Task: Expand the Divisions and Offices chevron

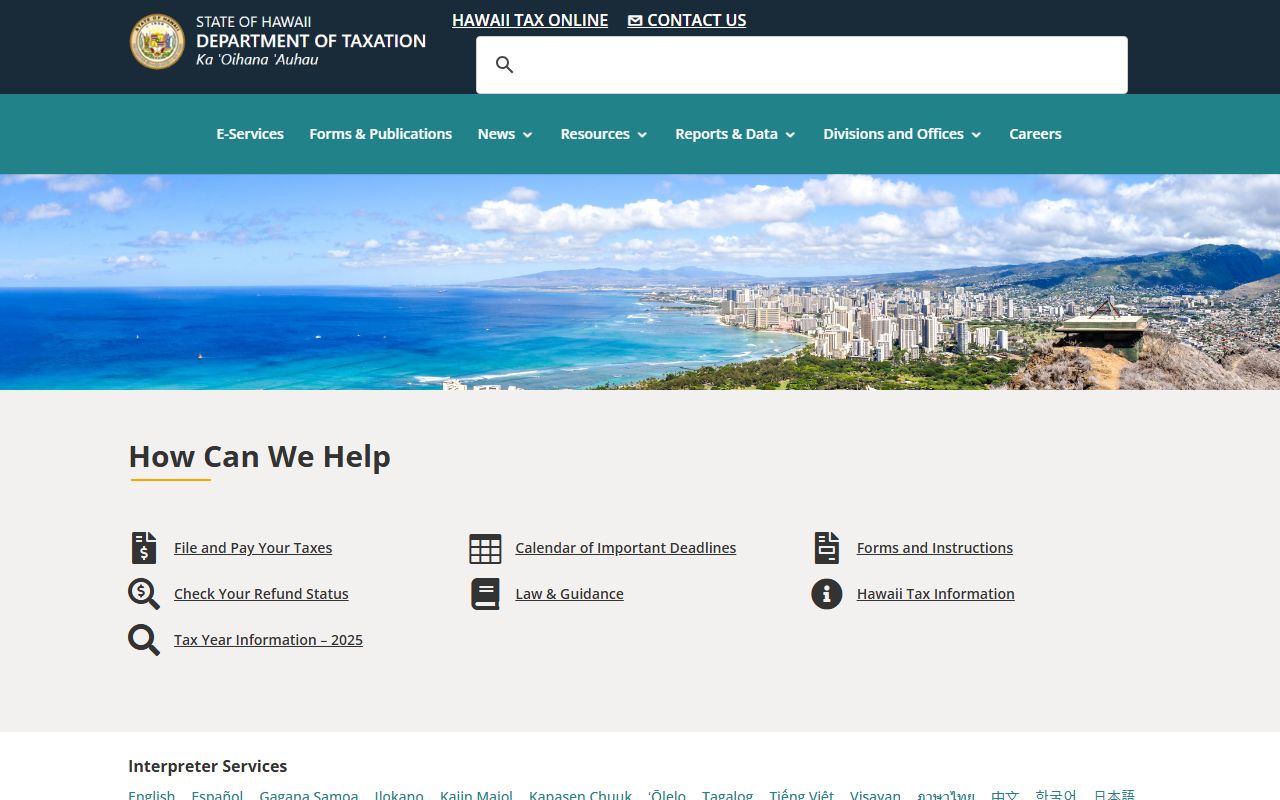Action: click(x=976, y=135)
